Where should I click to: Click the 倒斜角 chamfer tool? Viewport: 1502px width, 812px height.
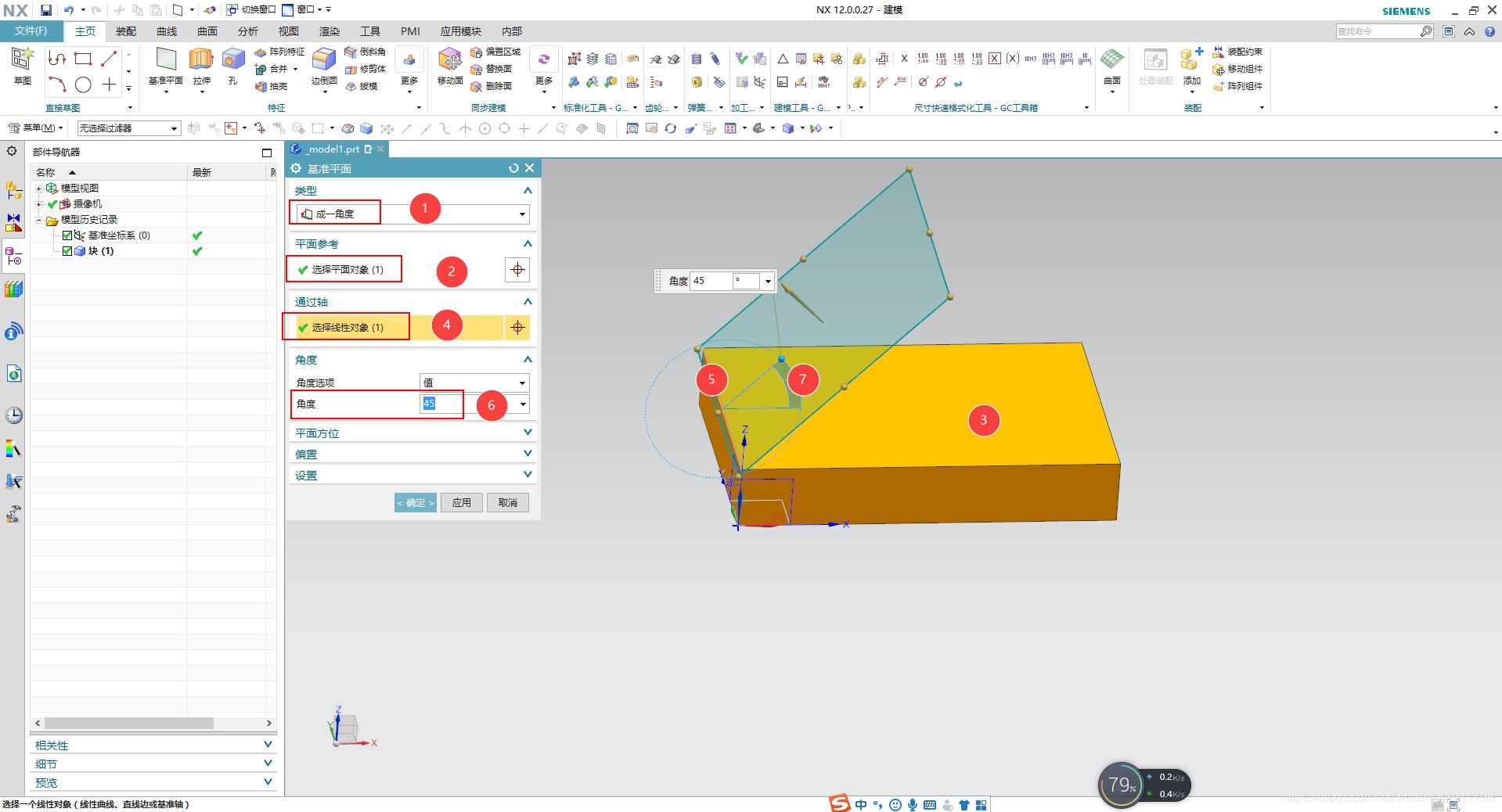tap(366, 52)
